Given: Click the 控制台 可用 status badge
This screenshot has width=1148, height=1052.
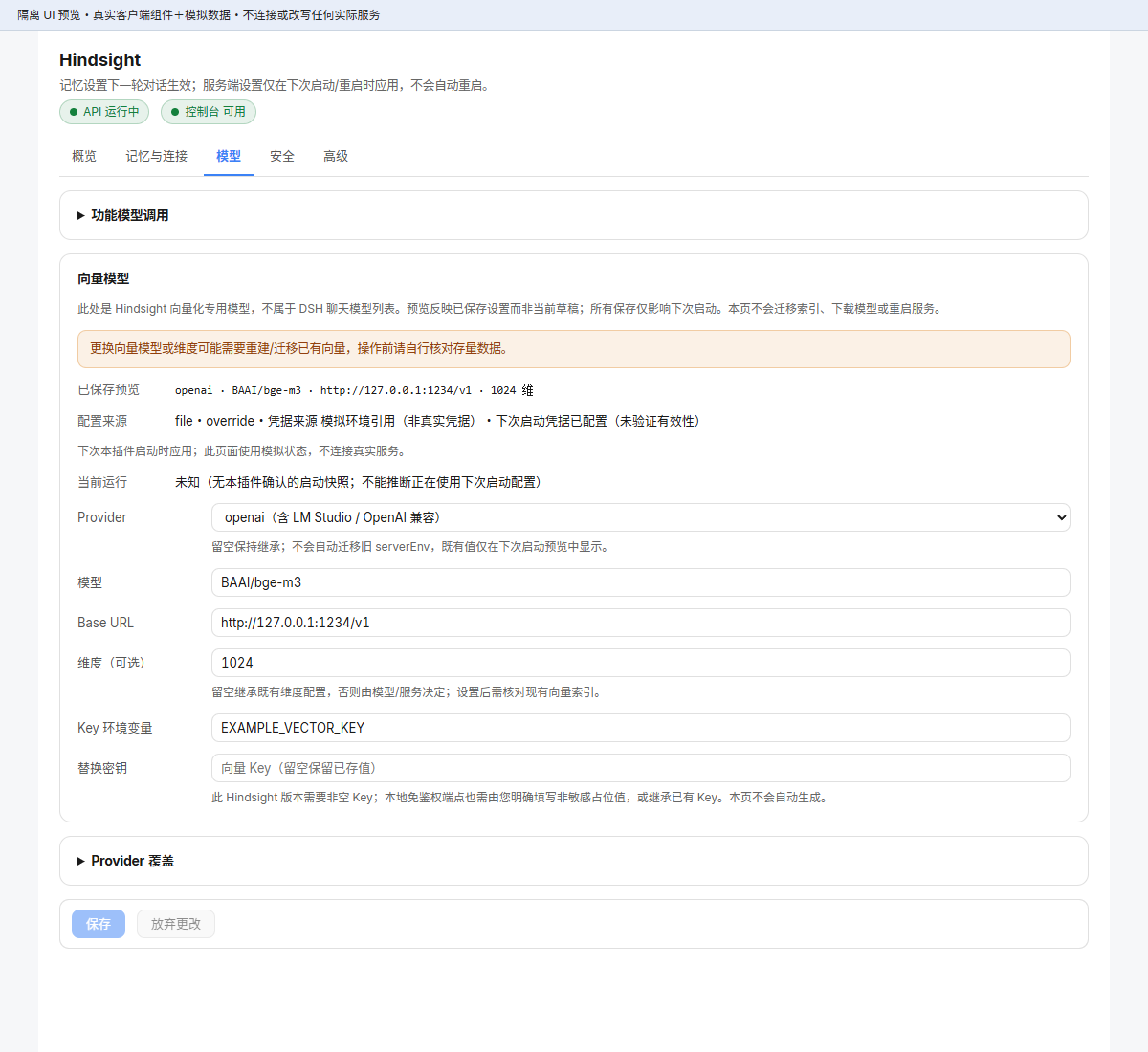Looking at the screenshot, I should pos(209,112).
